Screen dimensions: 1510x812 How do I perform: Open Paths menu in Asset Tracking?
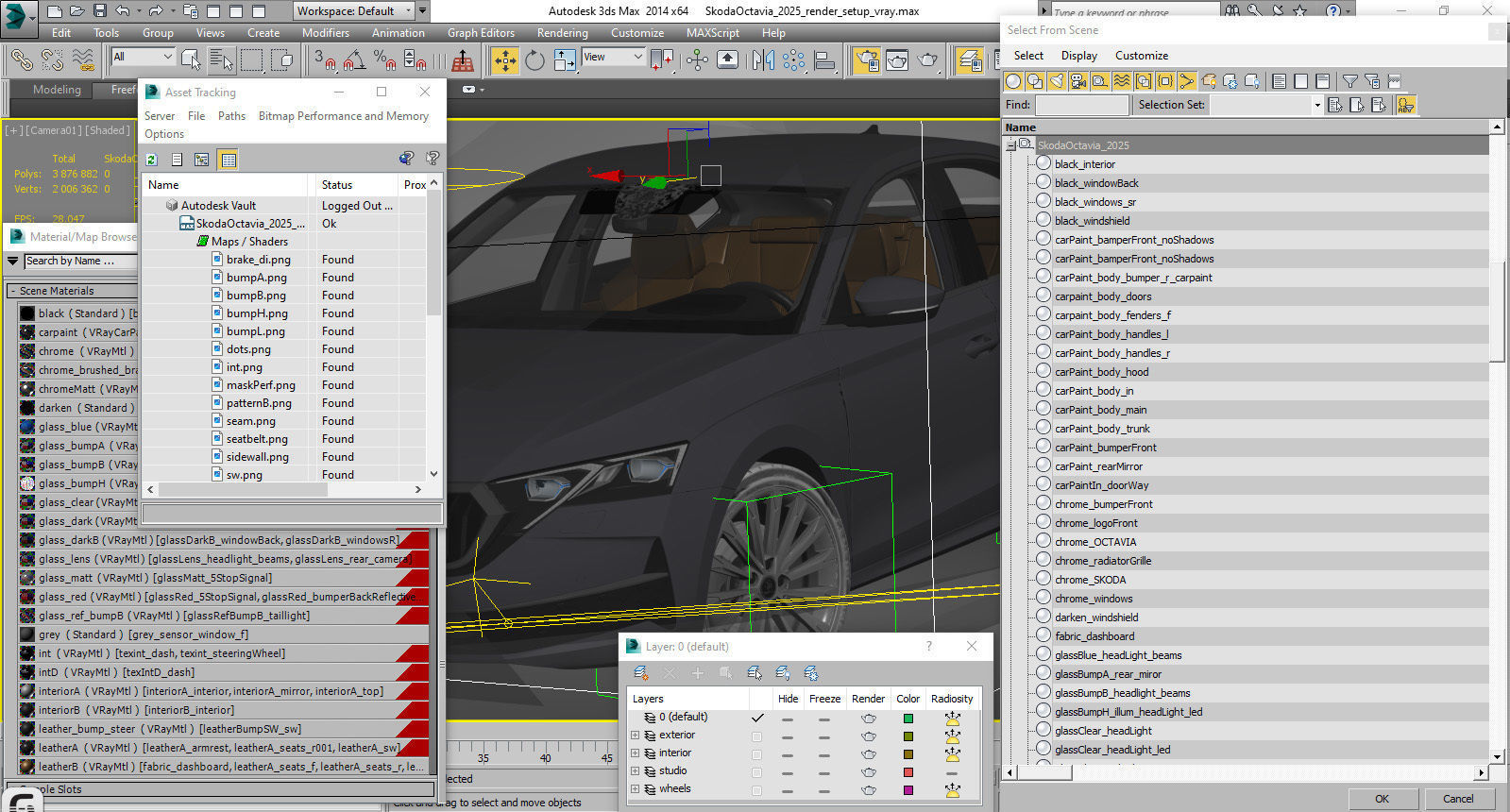231,116
